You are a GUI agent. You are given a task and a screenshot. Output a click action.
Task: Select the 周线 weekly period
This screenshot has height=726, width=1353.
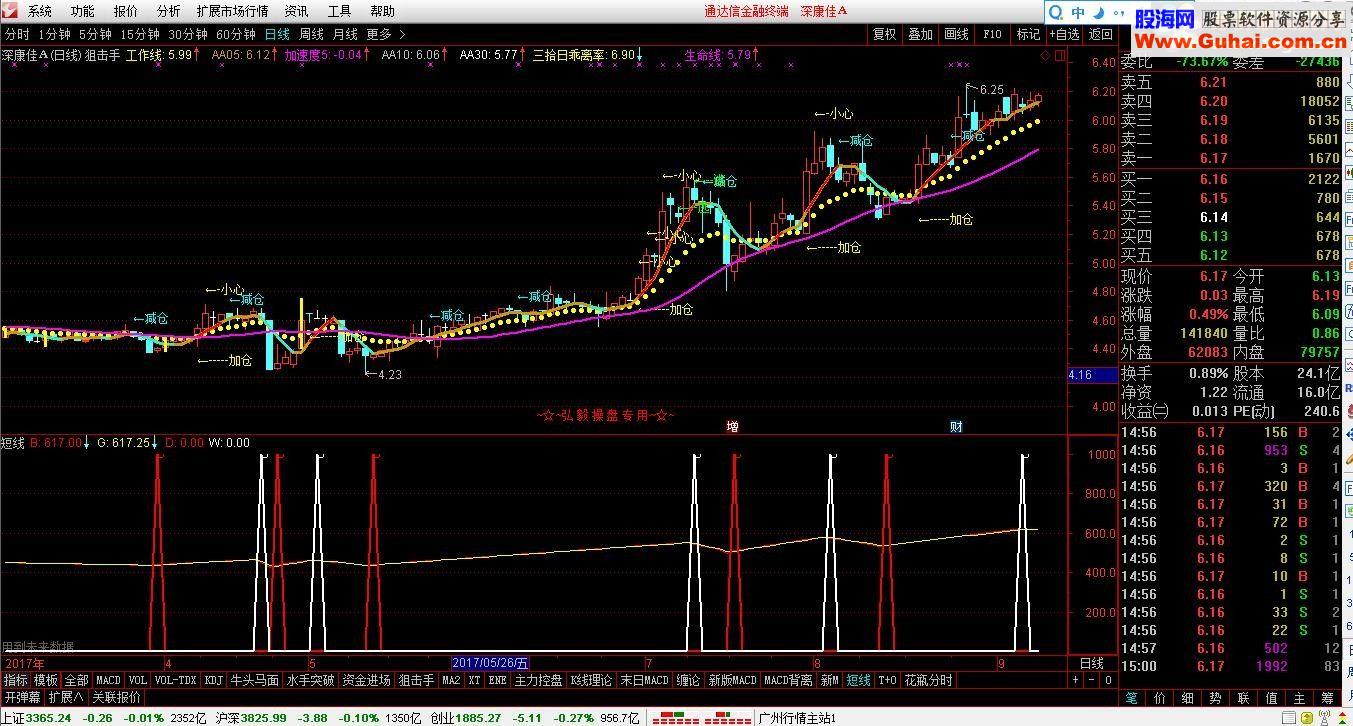click(x=311, y=34)
